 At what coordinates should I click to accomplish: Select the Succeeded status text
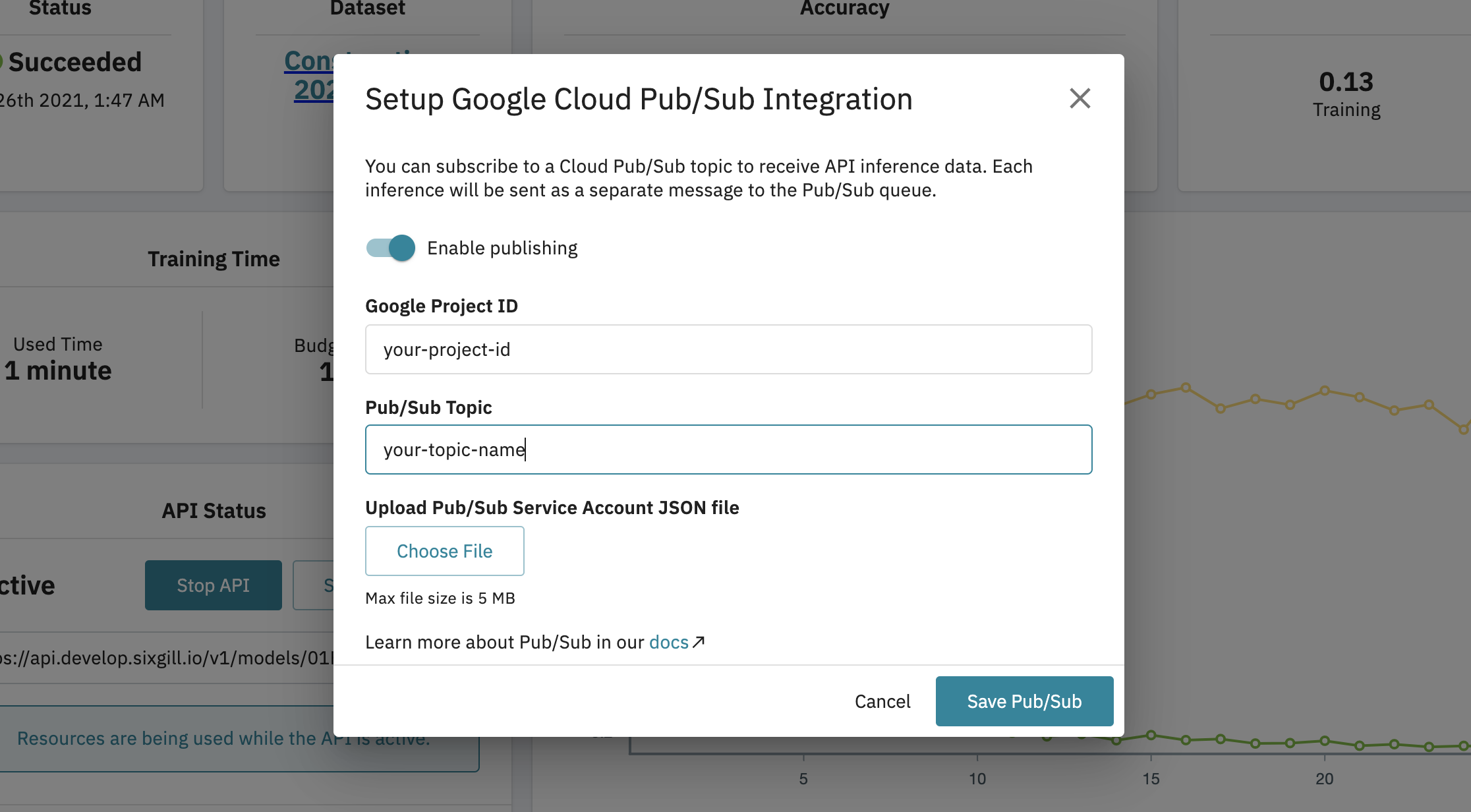[74, 62]
